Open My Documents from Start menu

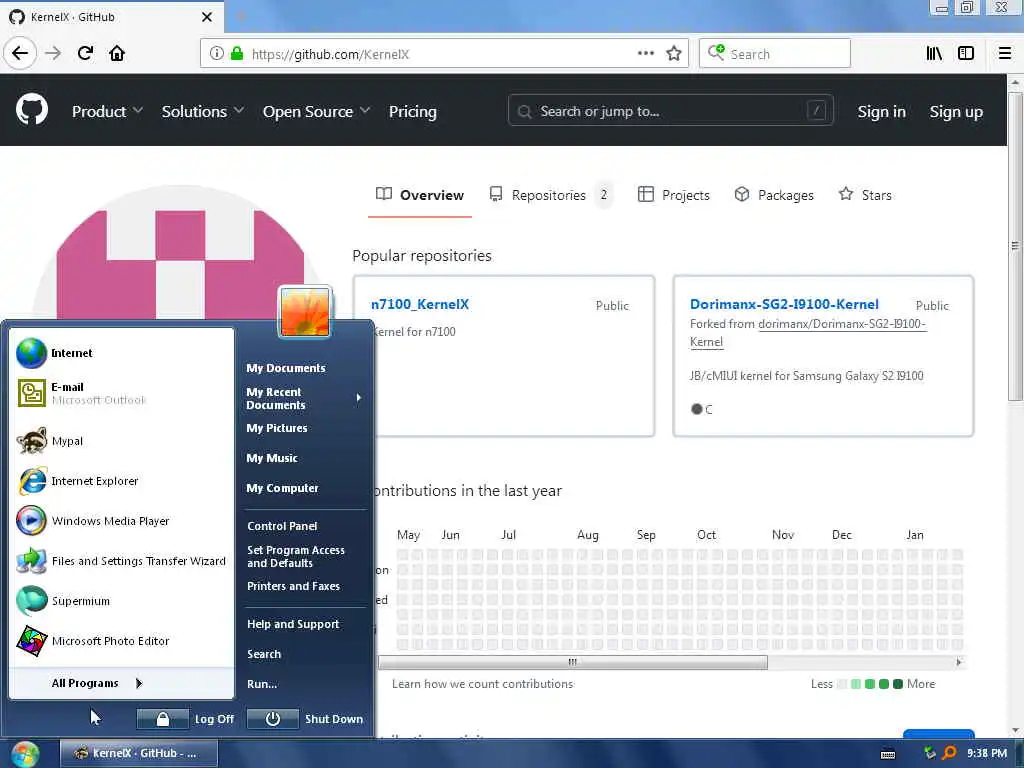285,368
